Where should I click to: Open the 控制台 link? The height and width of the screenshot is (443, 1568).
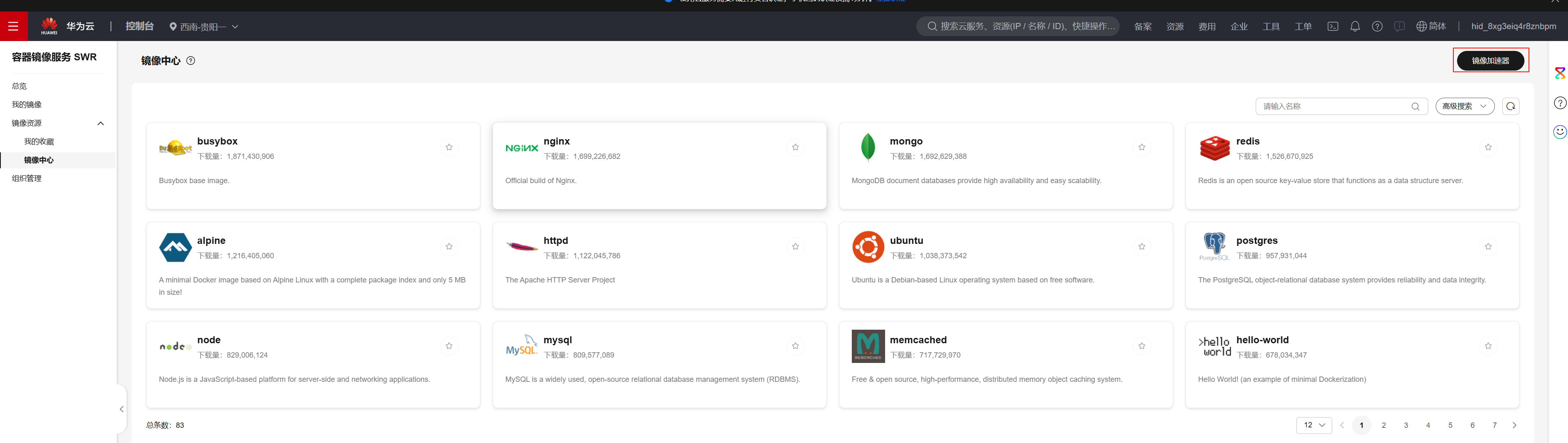pos(139,26)
